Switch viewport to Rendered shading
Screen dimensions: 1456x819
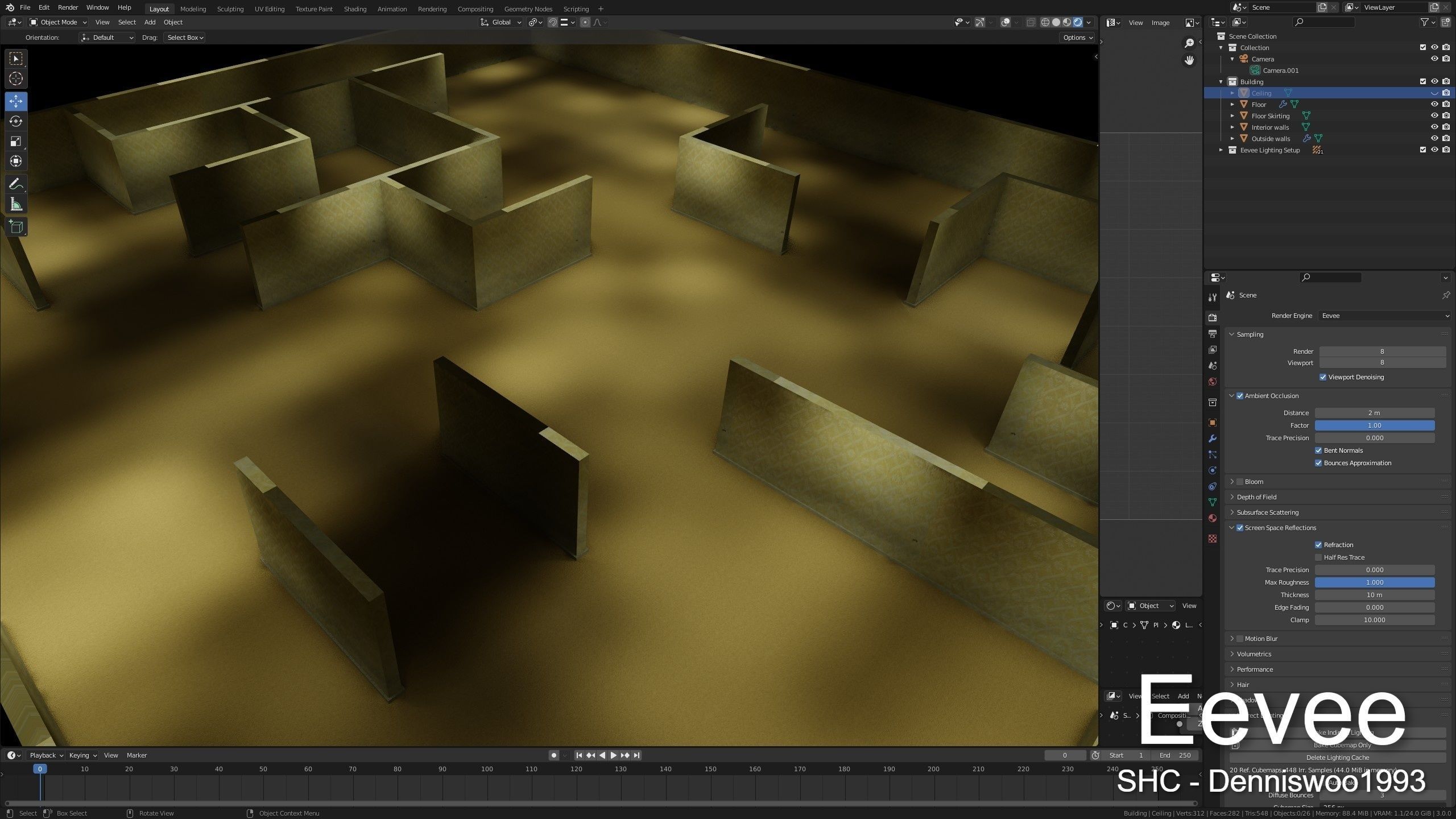(1078, 22)
